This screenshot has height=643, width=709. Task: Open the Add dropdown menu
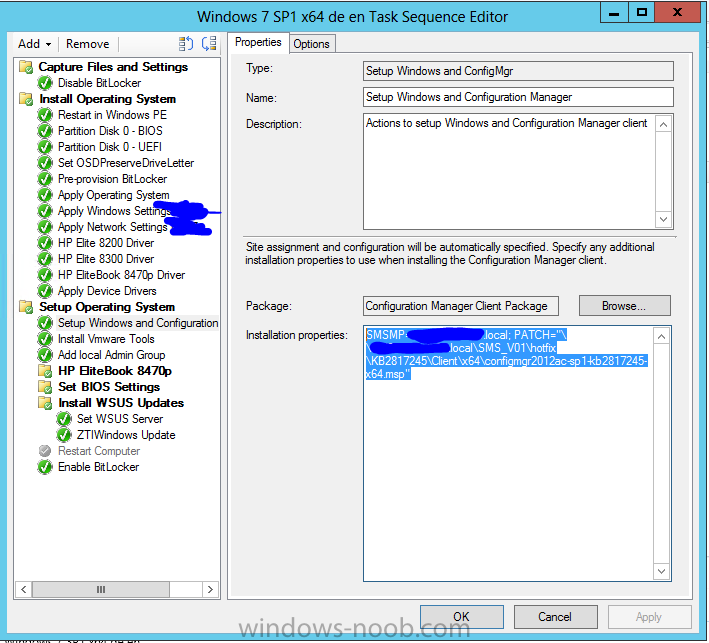click(34, 44)
